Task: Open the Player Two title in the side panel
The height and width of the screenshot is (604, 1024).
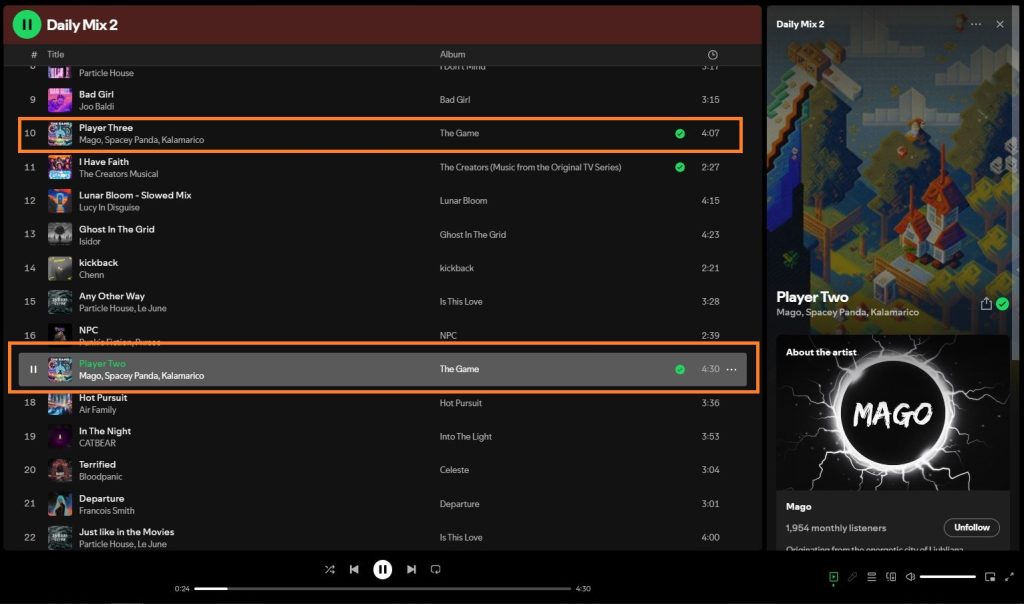Action: [812, 297]
